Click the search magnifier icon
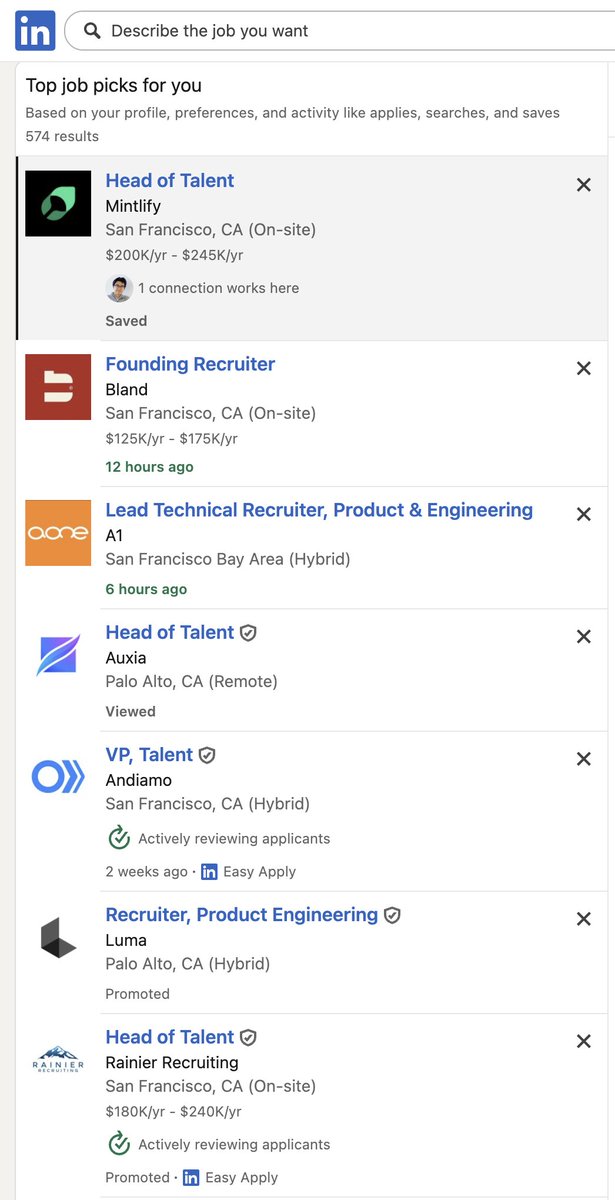 [93, 31]
